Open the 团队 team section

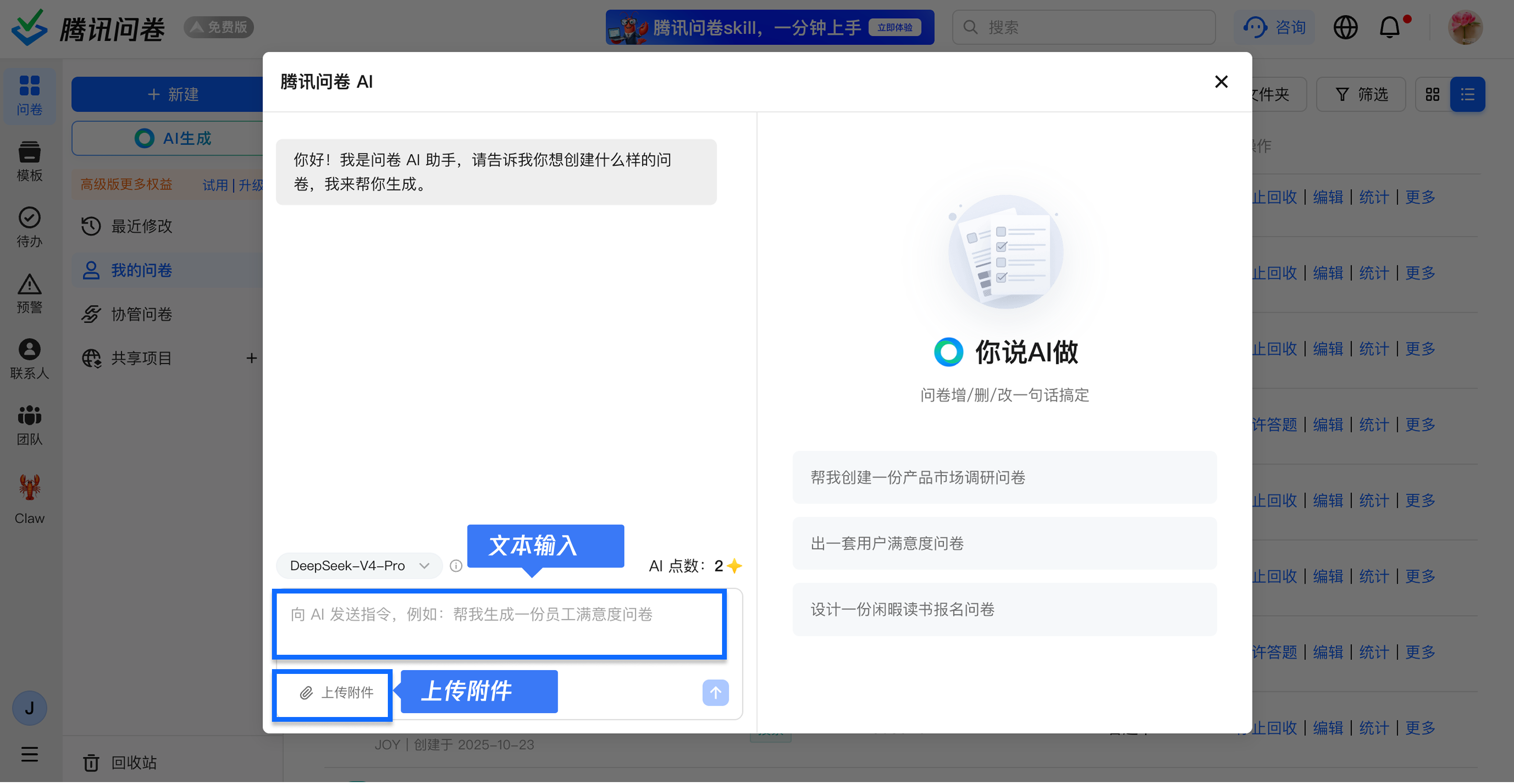(x=29, y=425)
